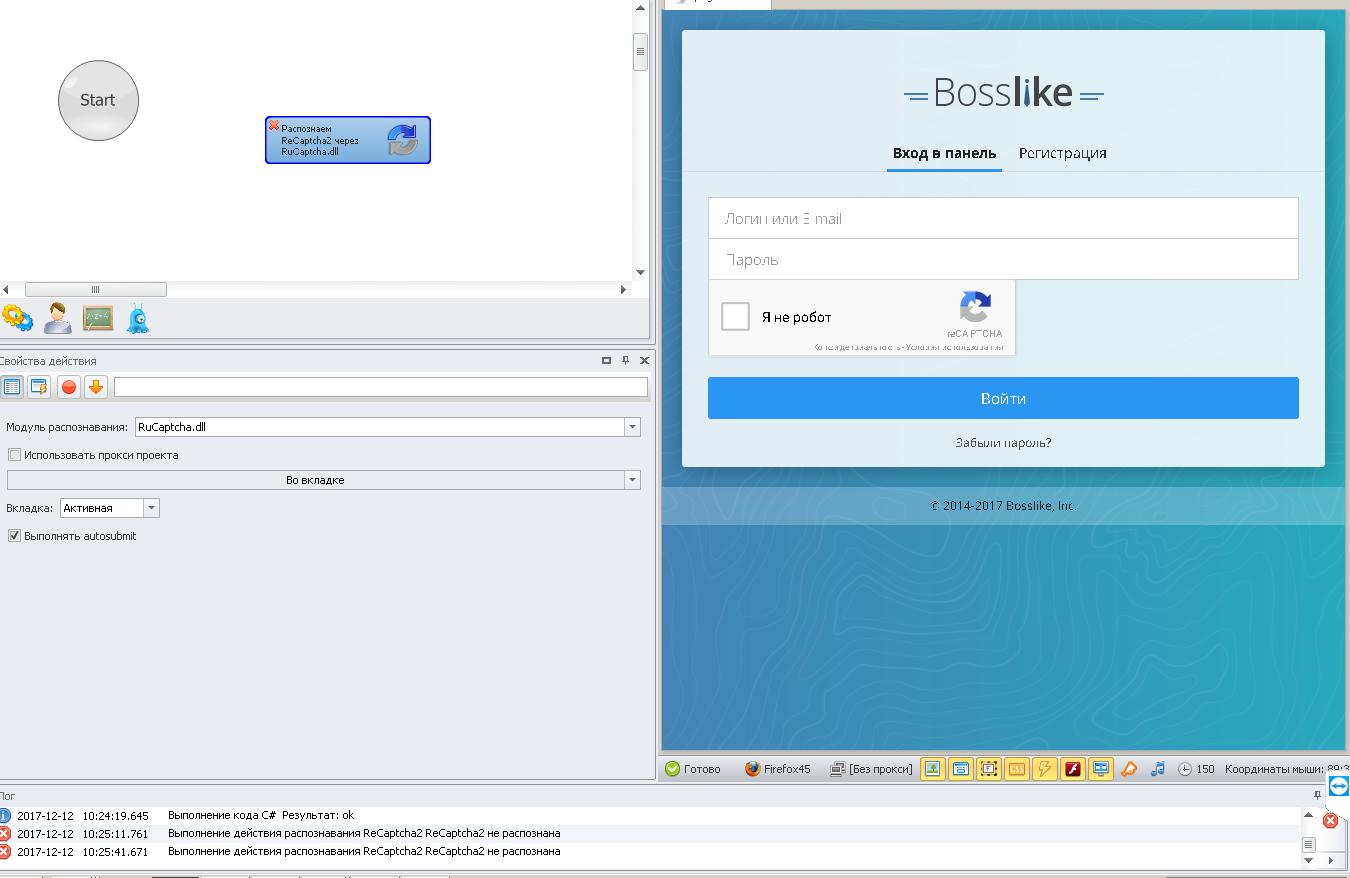
Task: Select the log row timestamped 10:25:41.671
Action: [650, 852]
